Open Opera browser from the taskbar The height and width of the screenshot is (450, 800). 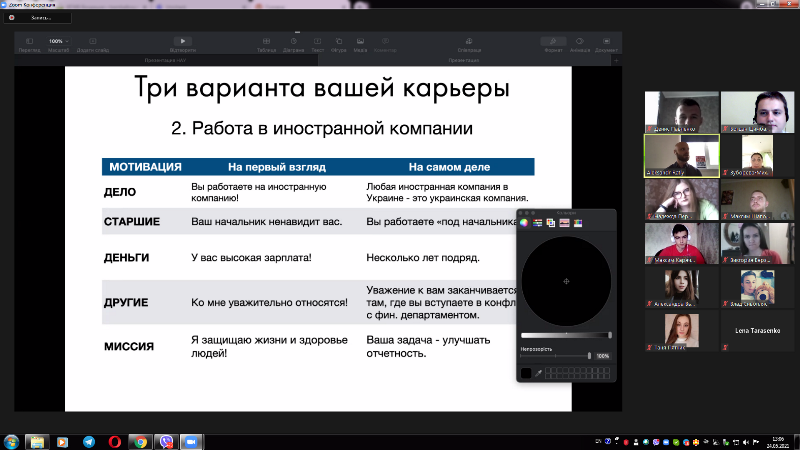[x=114, y=442]
